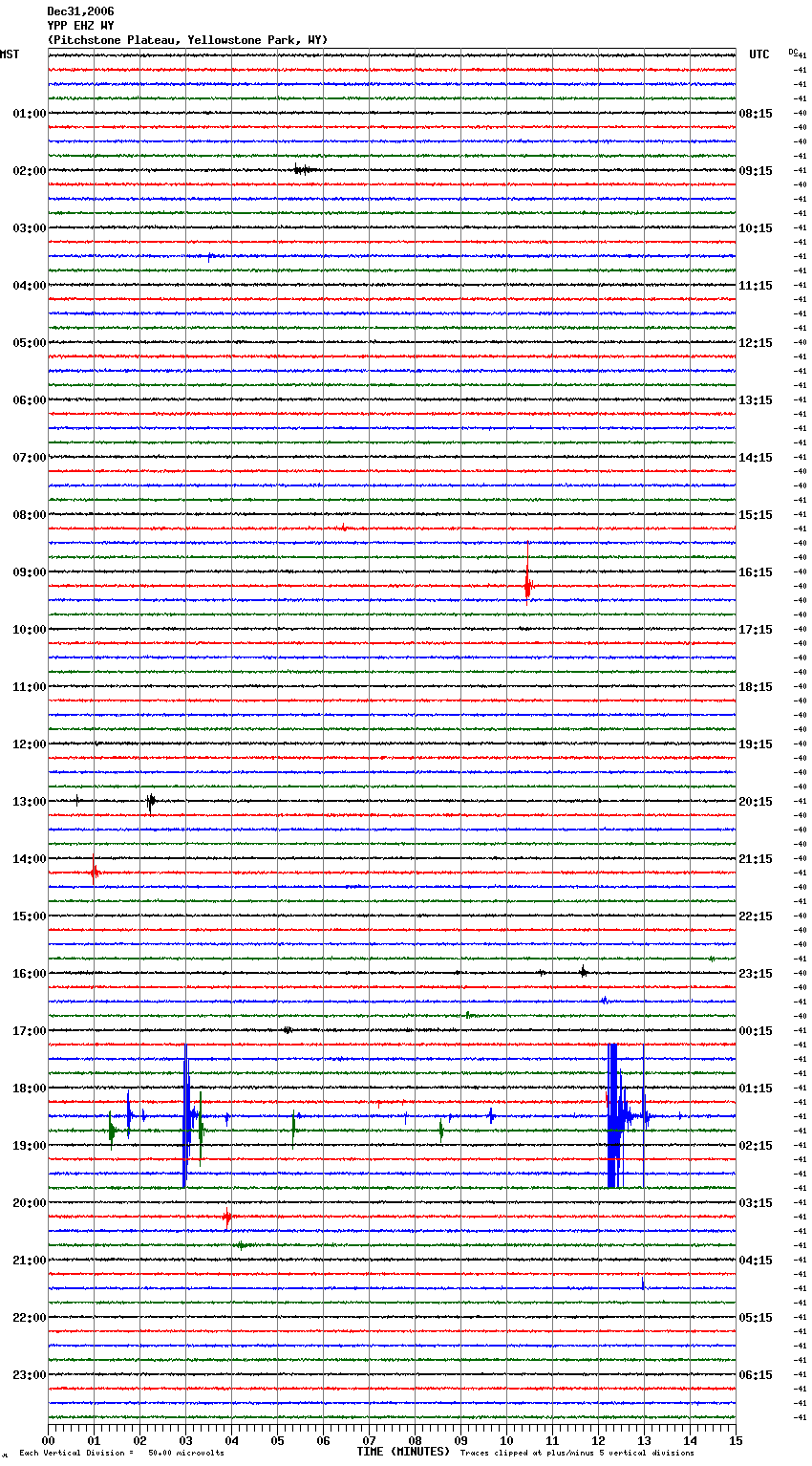Click the 20:15 UTC time label
The image size is (812, 1466).
point(756,802)
